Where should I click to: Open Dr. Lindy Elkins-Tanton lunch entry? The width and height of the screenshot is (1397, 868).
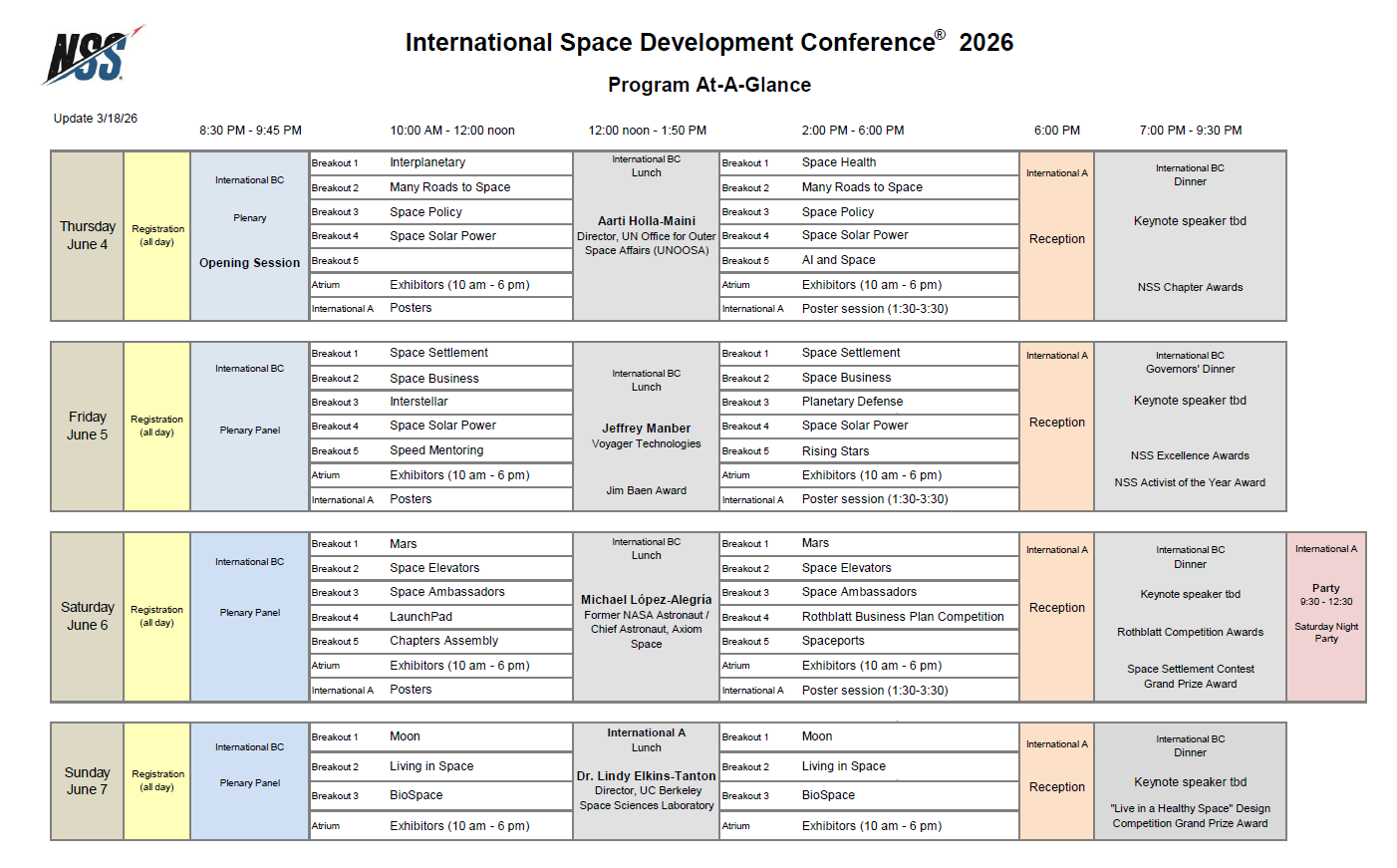pos(646,776)
